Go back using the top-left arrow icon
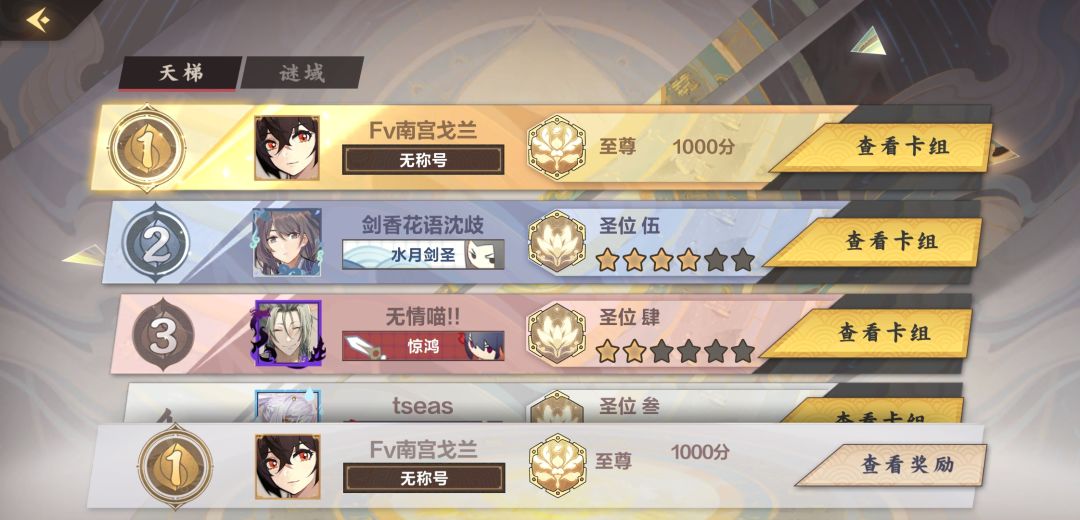 pos(37,19)
